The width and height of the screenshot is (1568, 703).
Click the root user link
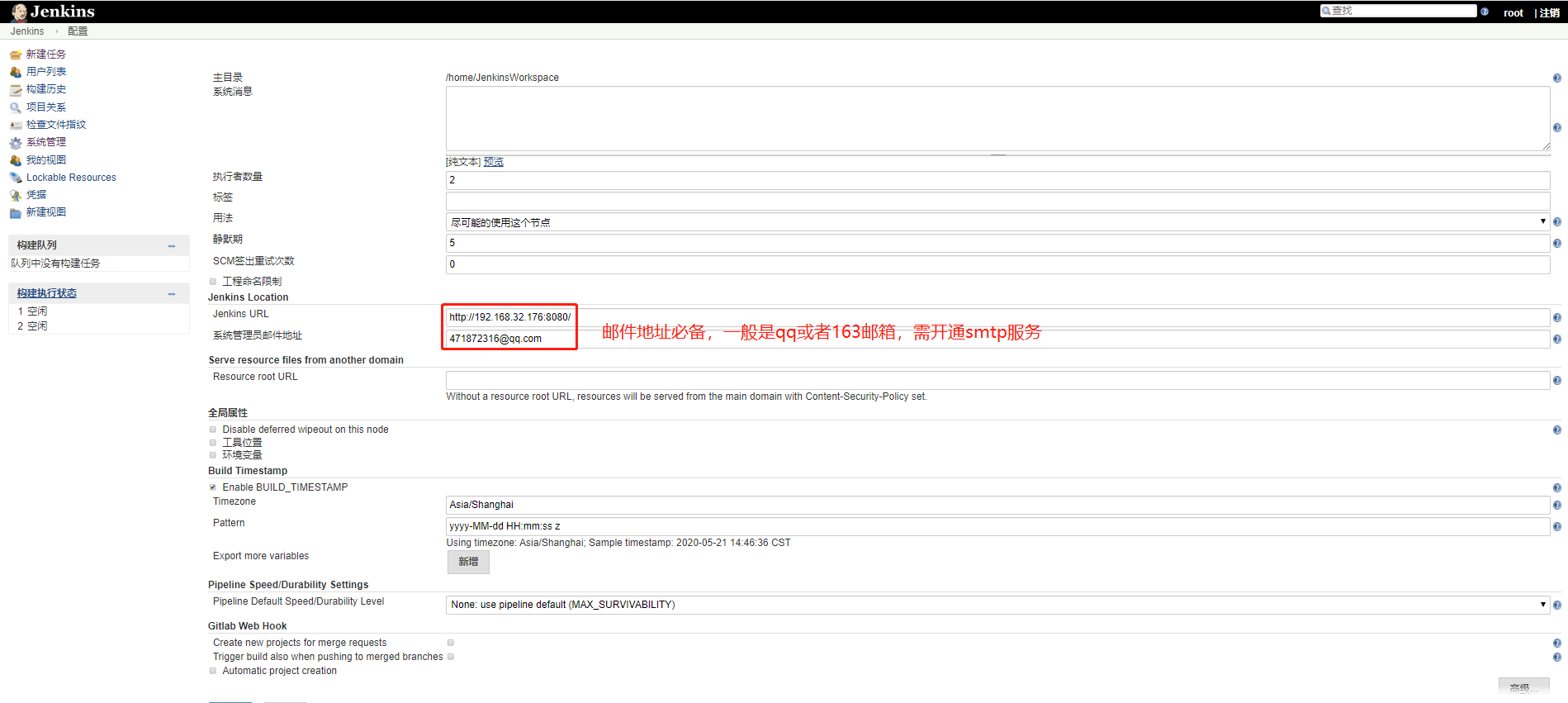pyautogui.click(x=1514, y=12)
